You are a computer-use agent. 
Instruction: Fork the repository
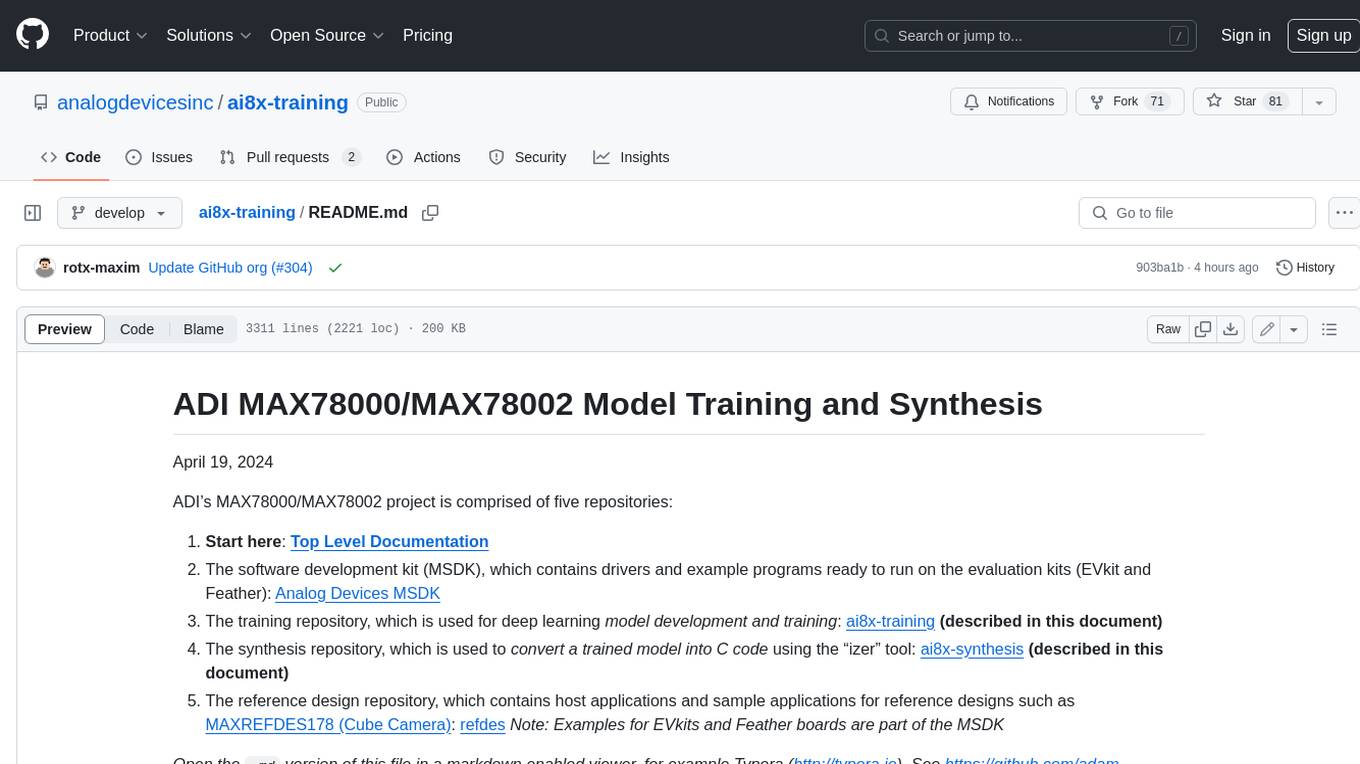[1129, 102]
